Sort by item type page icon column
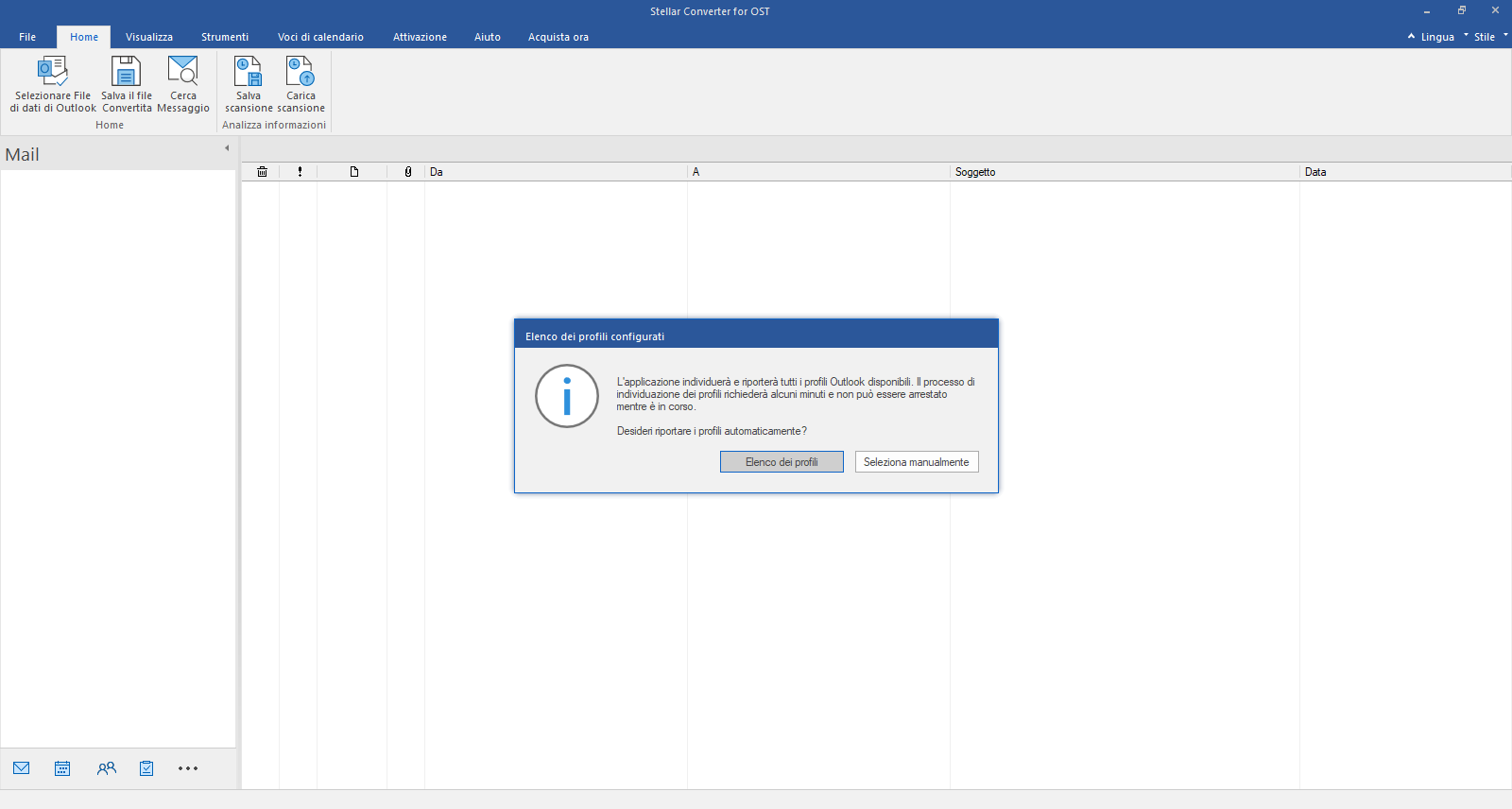 point(354,172)
